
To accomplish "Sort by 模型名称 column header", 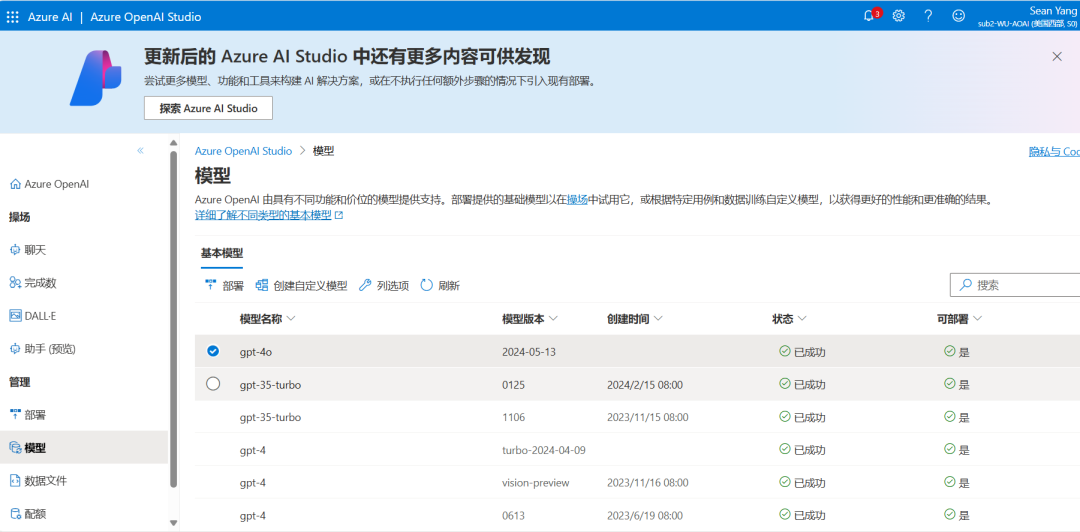I will coord(267,318).
